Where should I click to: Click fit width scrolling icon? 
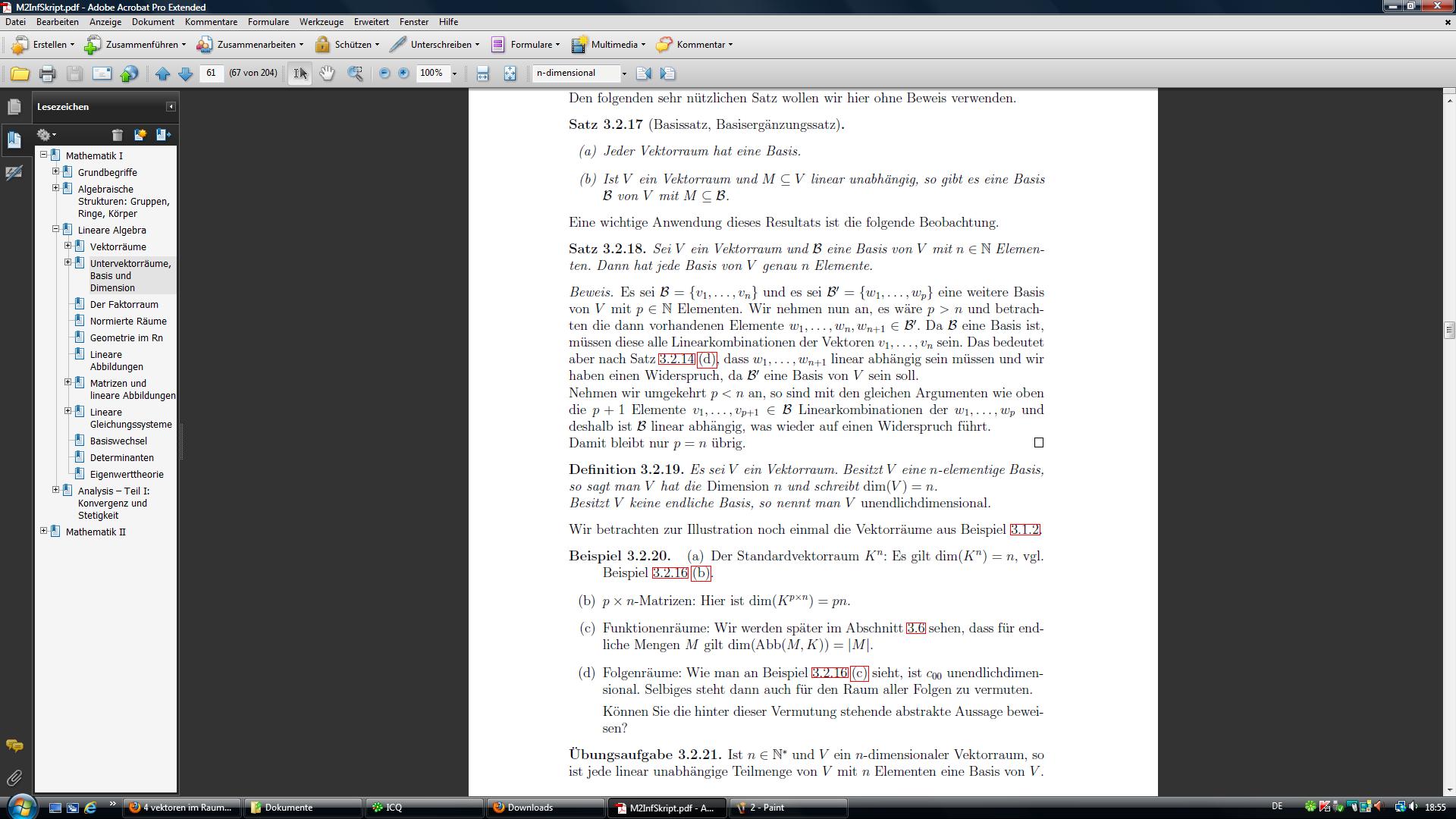click(482, 74)
